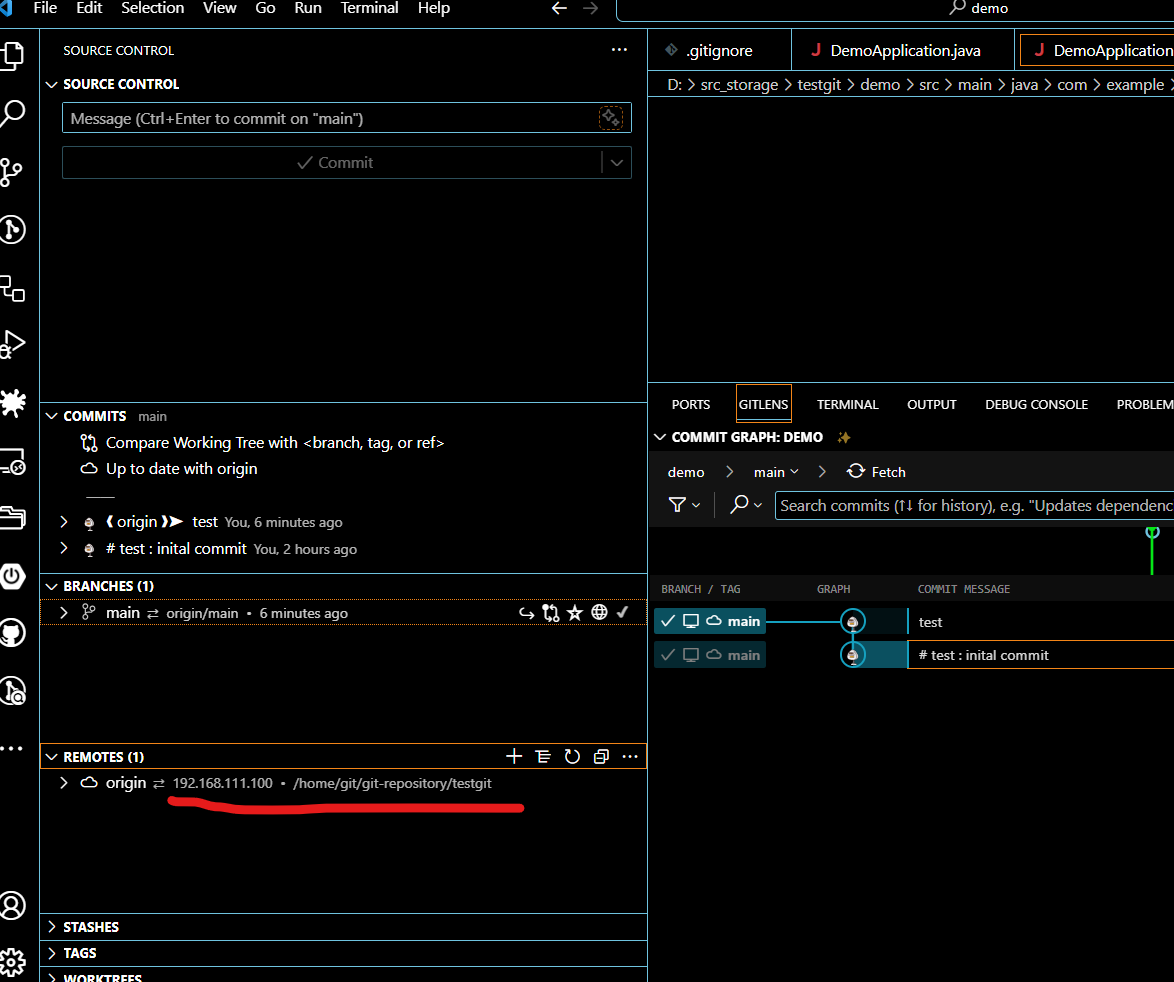Go back with the navigation arrow
This screenshot has width=1174, height=982.
point(559,8)
